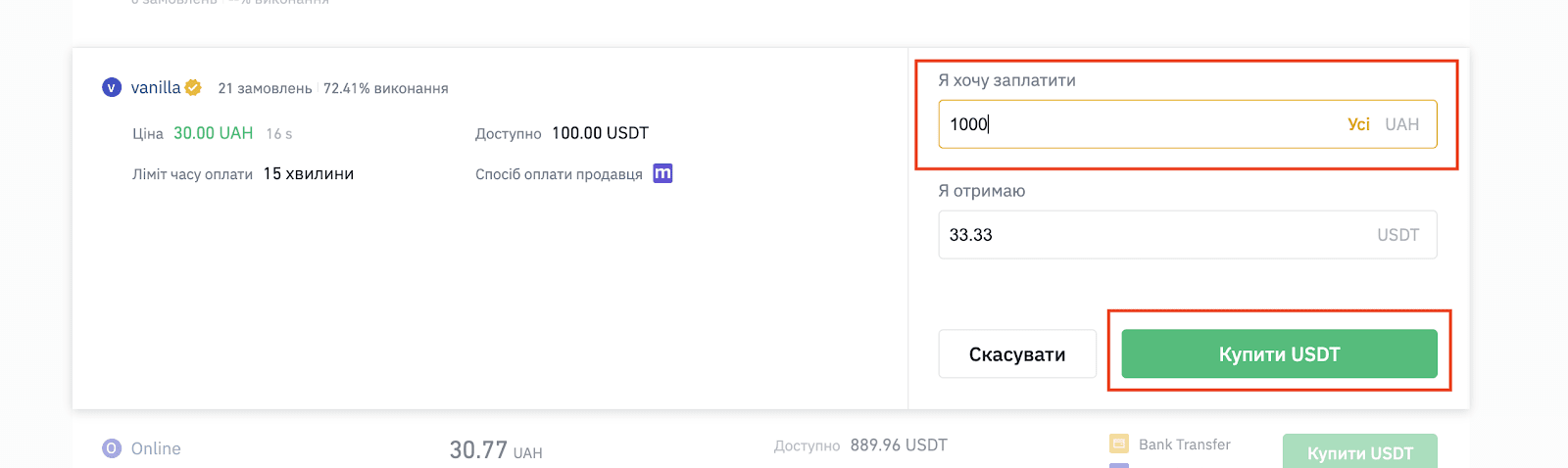The image size is (1568, 468).
Task: Click the Усі link in the payment field
Action: pyautogui.click(x=1358, y=124)
